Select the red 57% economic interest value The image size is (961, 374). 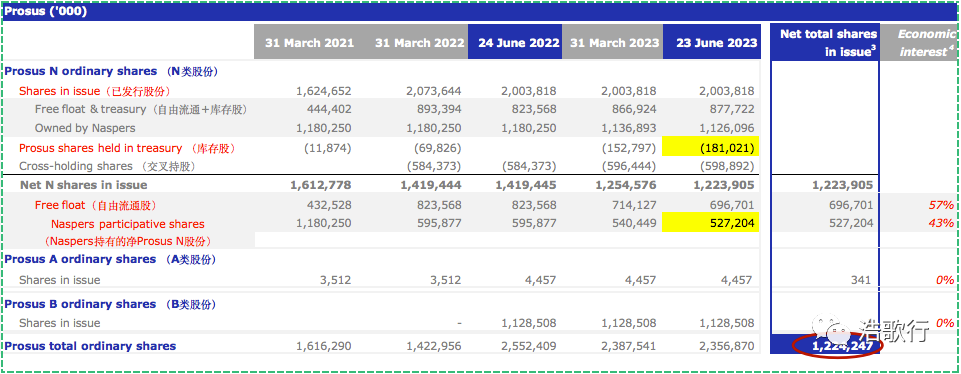(x=940, y=205)
